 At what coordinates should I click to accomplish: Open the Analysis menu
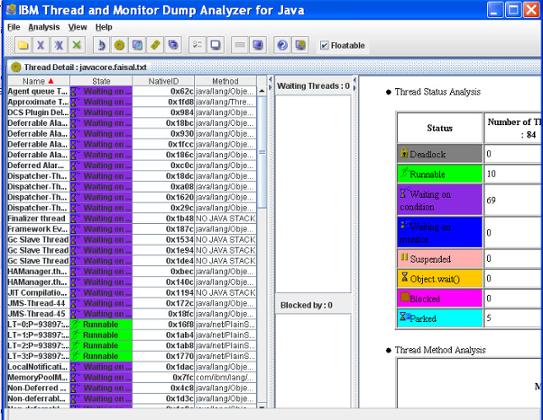(44, 27)
